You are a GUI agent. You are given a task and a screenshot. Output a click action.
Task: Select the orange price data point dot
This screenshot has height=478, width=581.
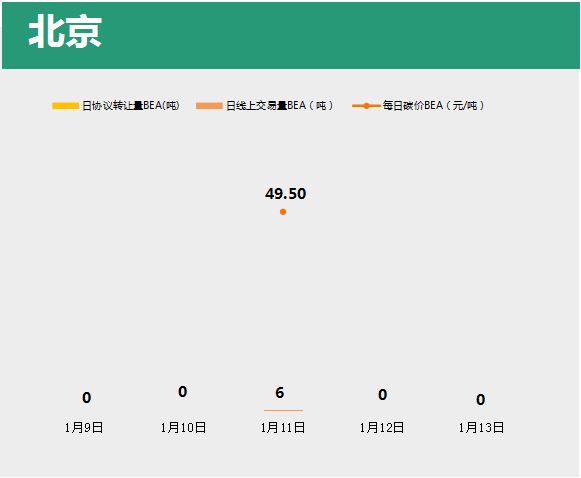point(283,212)
